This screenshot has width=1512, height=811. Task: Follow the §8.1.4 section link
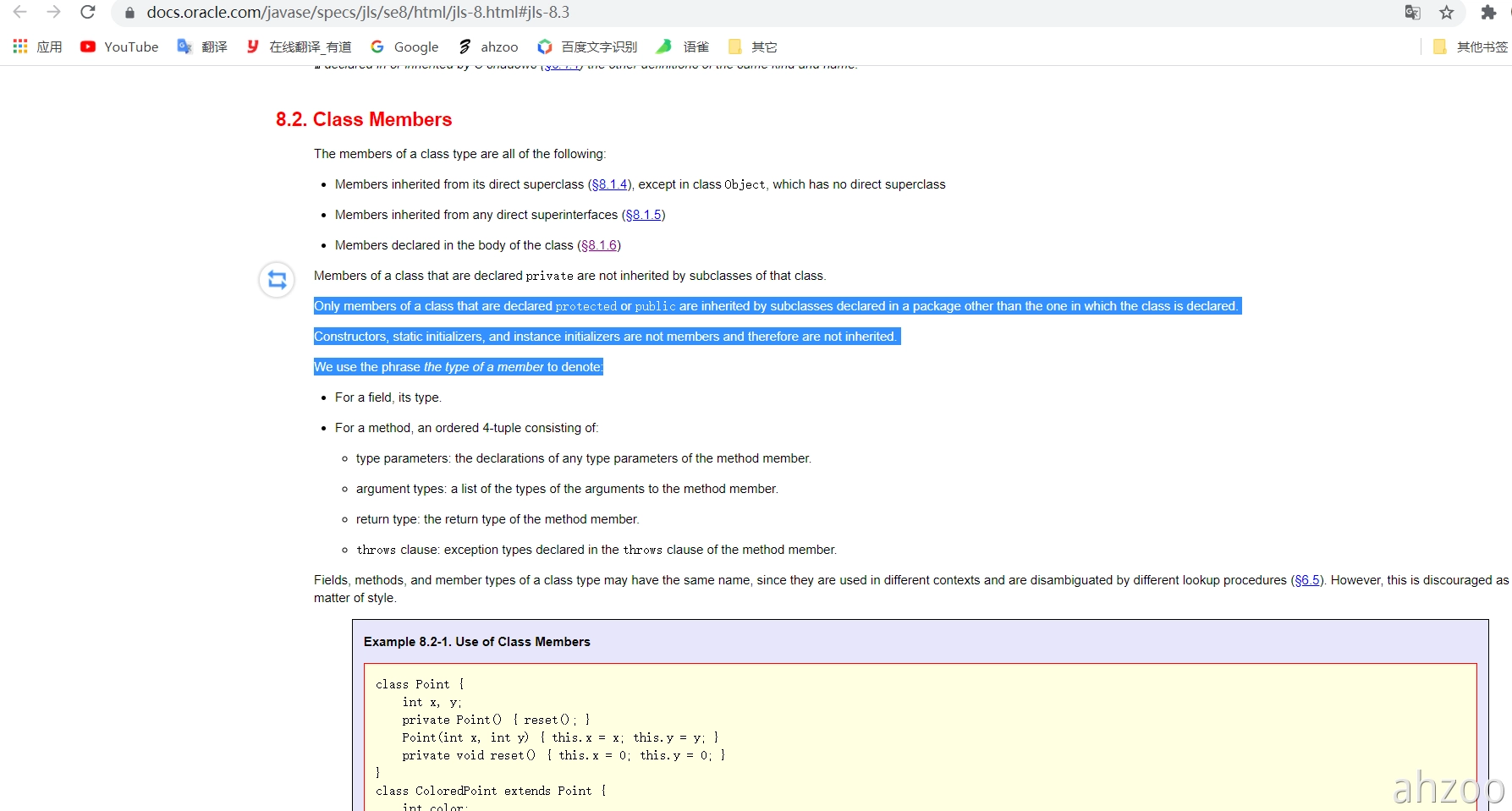(x=609, y=184)
